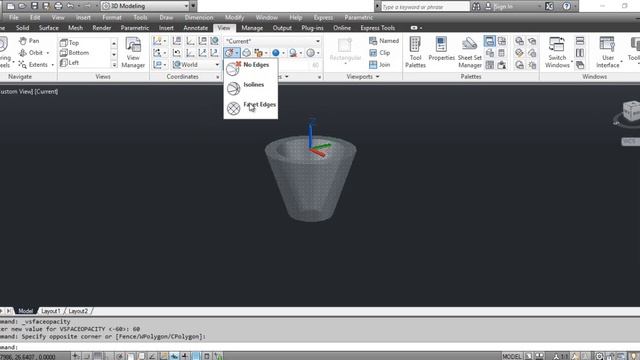Select the Model tab
This screenshot has width=640, height=360.
(25, 311)
